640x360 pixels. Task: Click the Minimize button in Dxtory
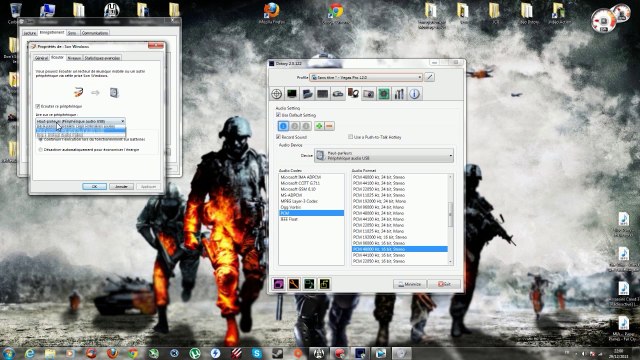(x=410, y=284)
